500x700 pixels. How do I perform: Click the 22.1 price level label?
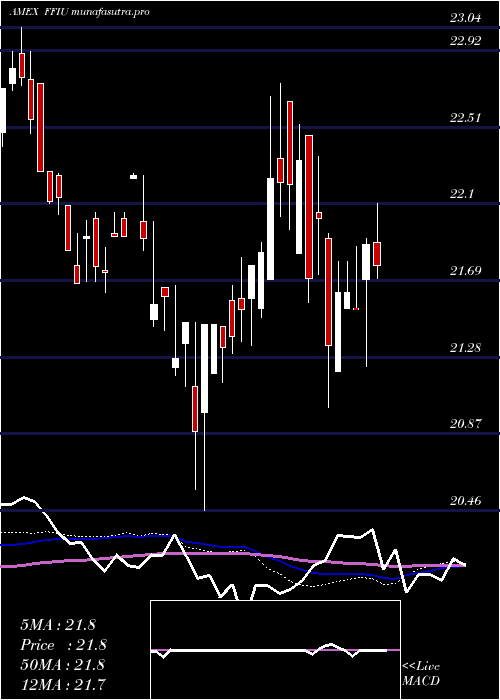pyautogui.click(x=462, y=194)
